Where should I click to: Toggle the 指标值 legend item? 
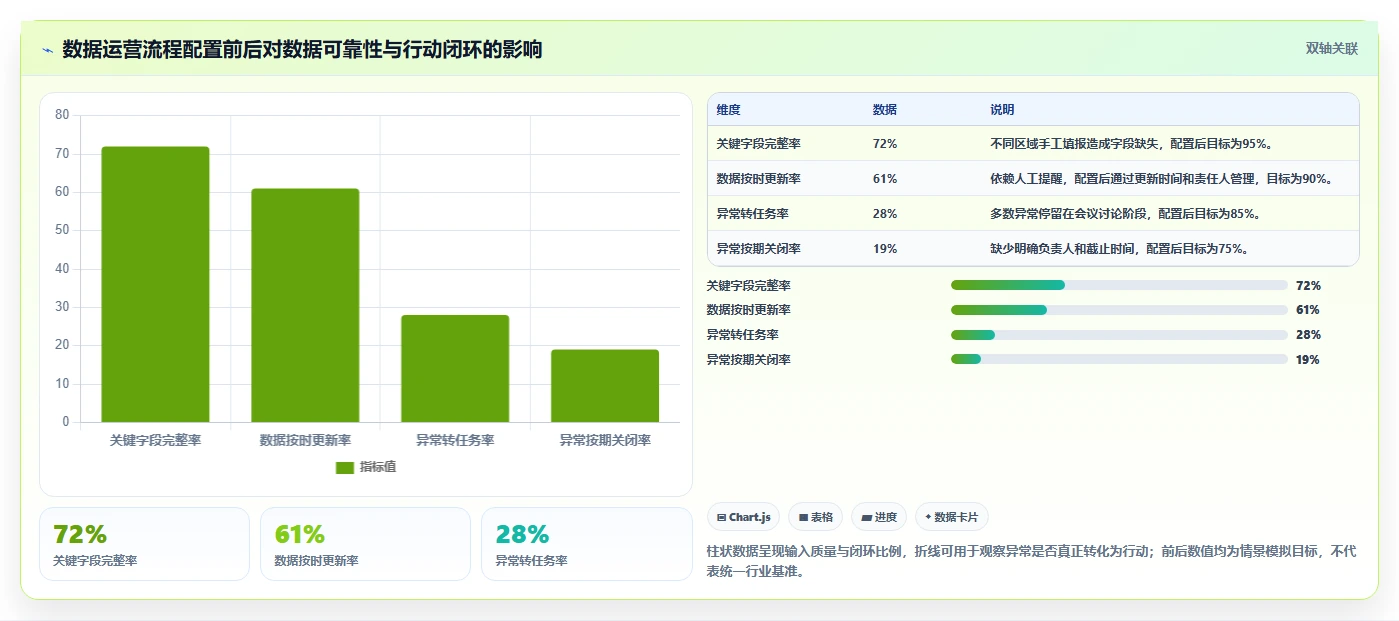[366, 467]
